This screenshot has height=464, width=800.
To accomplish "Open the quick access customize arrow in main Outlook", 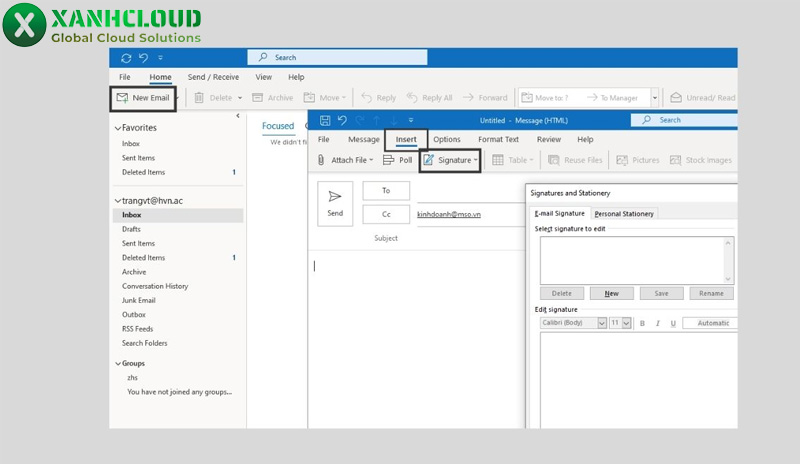I will (160, 58).
